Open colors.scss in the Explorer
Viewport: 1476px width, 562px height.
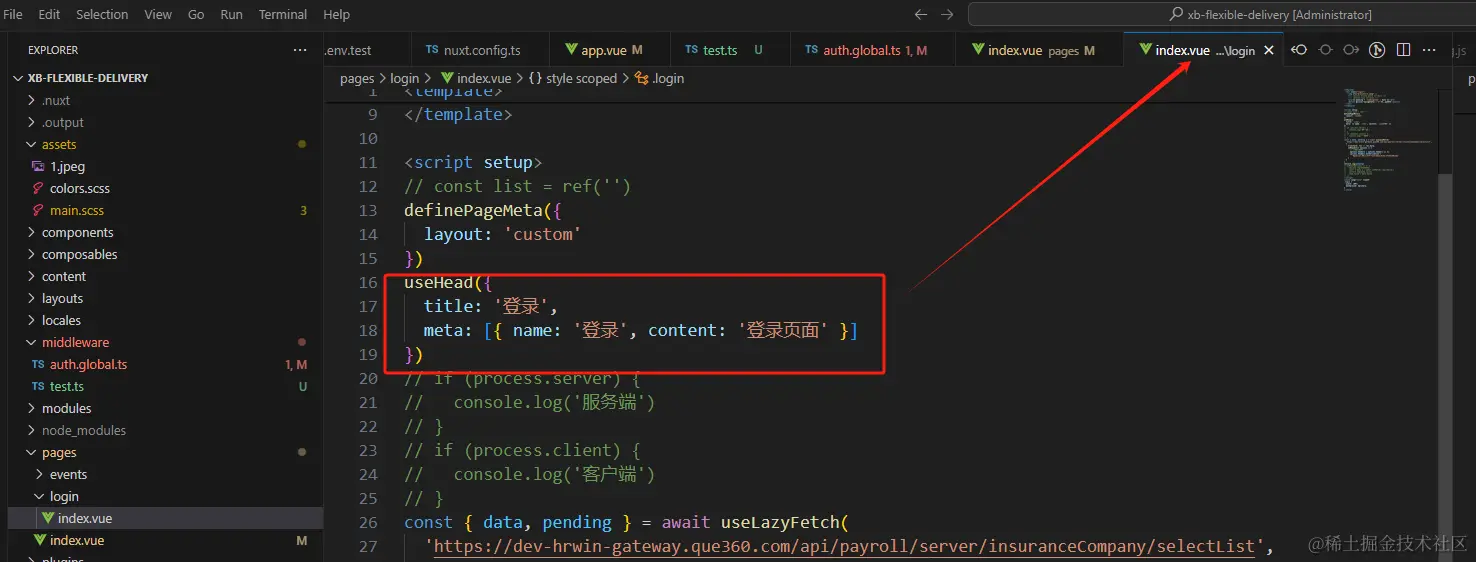coord(165,188)
